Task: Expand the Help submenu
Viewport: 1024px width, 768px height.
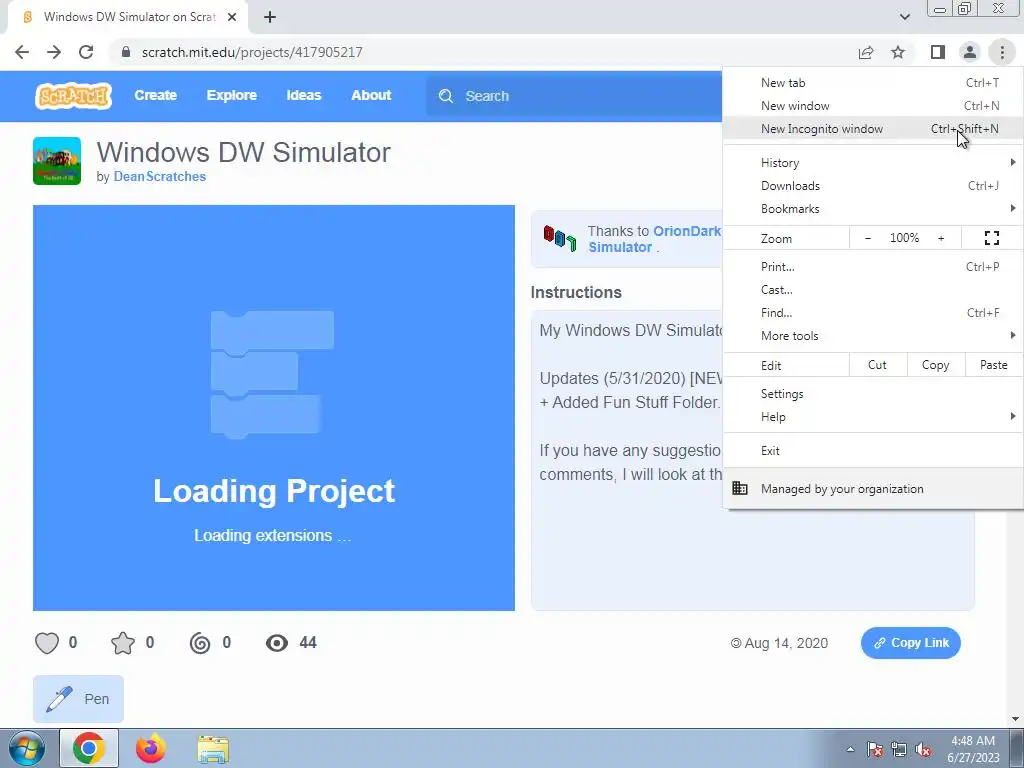Action: tap(873, 417)
